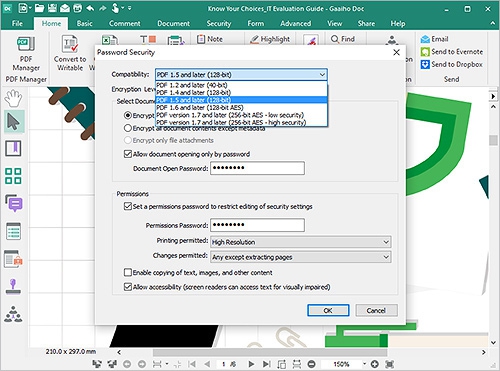The height and width of the screenshot is (371, 500).
Task: Open Printing permitted dropdown
Action: coord(301,242)
